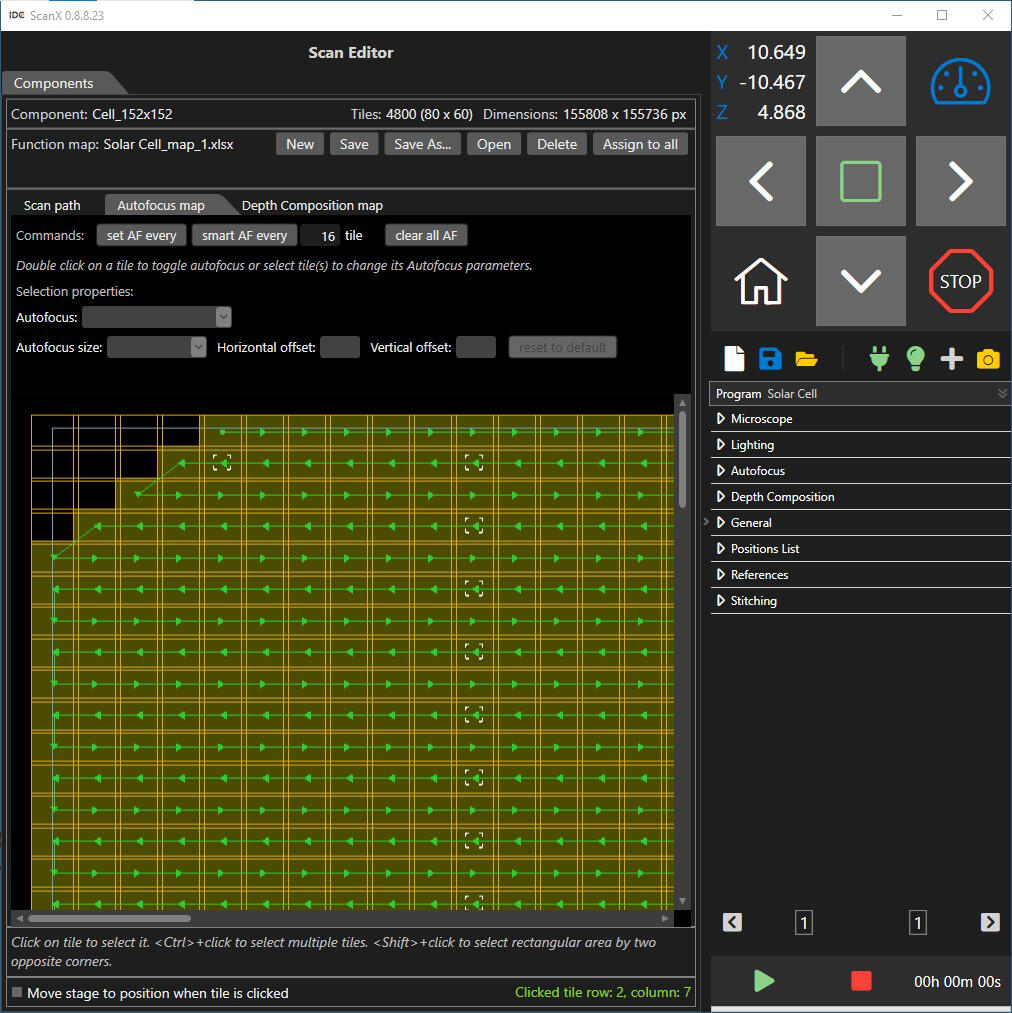This screenshot has width=1012, height=1013.
Task: Expand the Depth Composition section
Action: tap(782, 497)
